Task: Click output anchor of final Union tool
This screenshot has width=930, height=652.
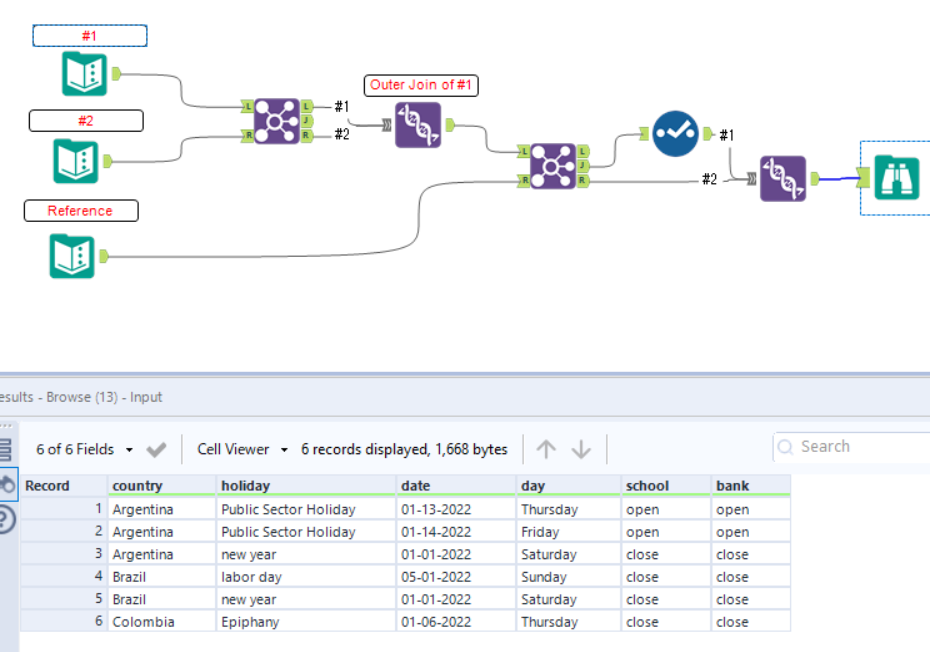Action: point(815,178)
